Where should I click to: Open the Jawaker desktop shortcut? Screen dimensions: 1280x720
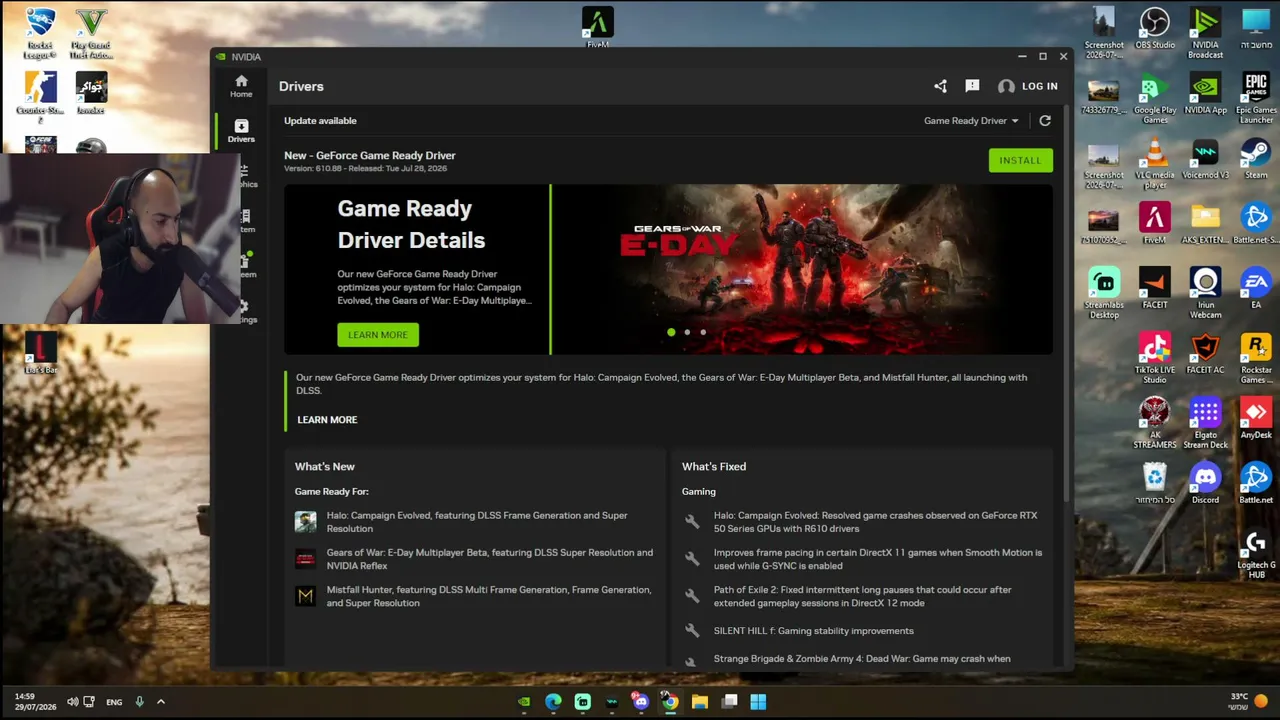tap(91, 93)
